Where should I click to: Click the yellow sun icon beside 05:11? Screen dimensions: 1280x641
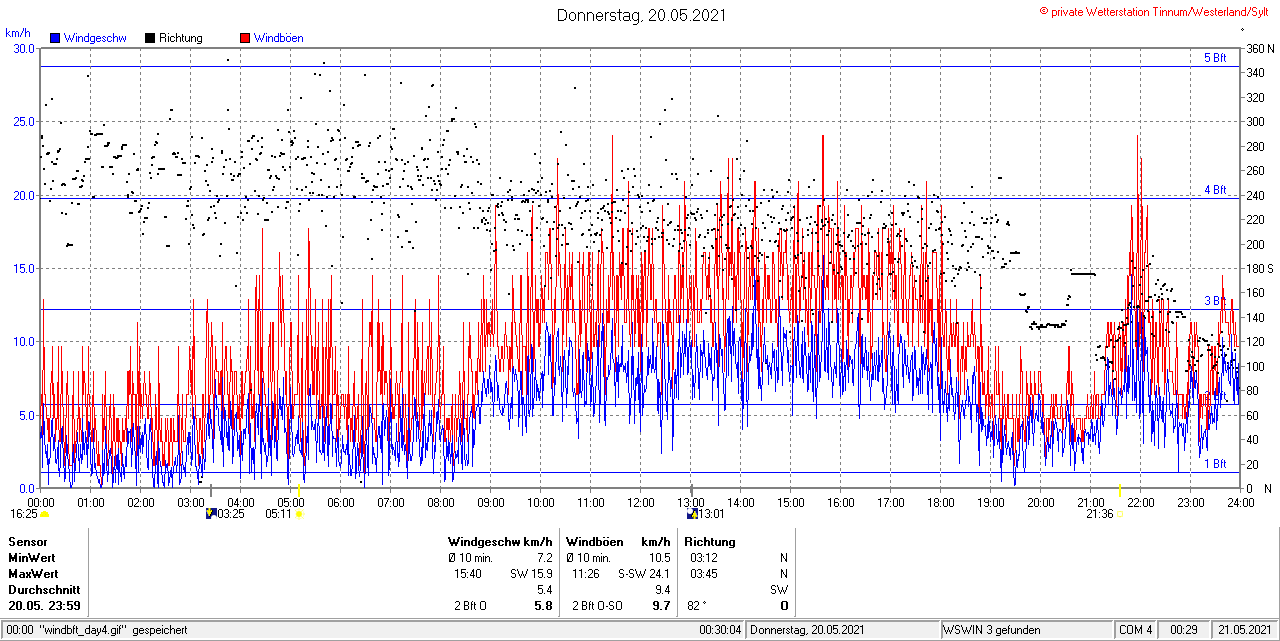299,514
